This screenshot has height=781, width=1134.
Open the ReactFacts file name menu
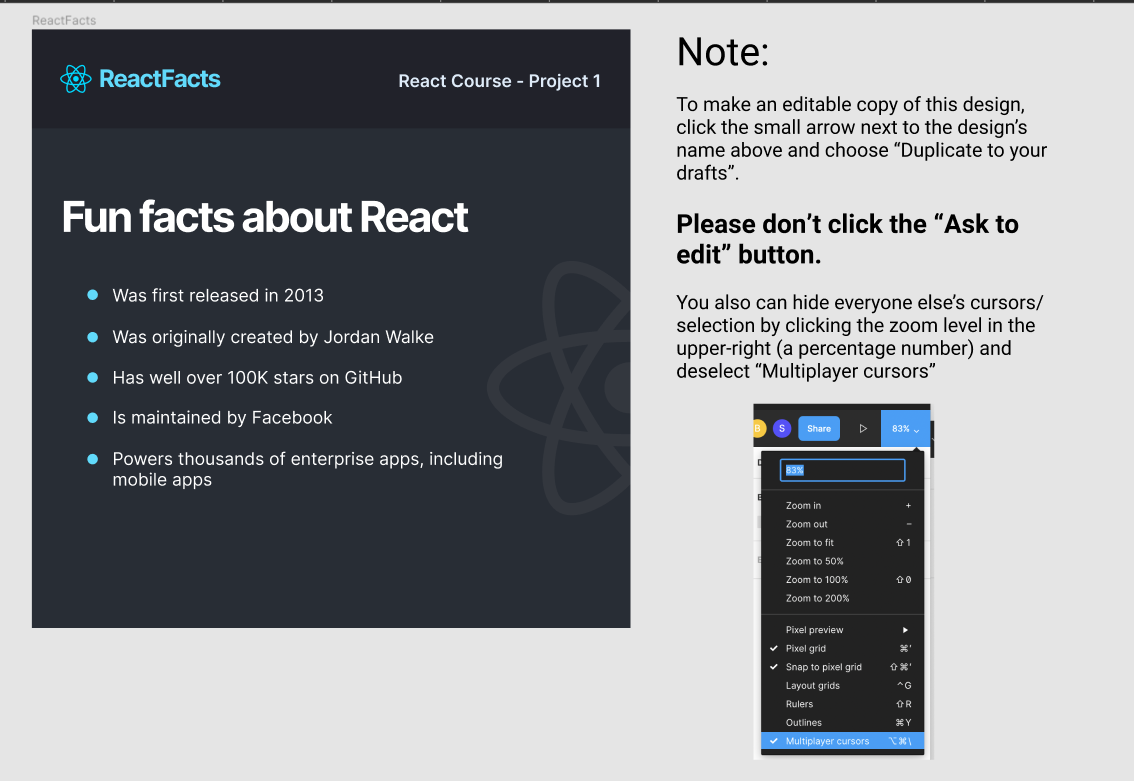pyautogui.click(x=64, y=20)
